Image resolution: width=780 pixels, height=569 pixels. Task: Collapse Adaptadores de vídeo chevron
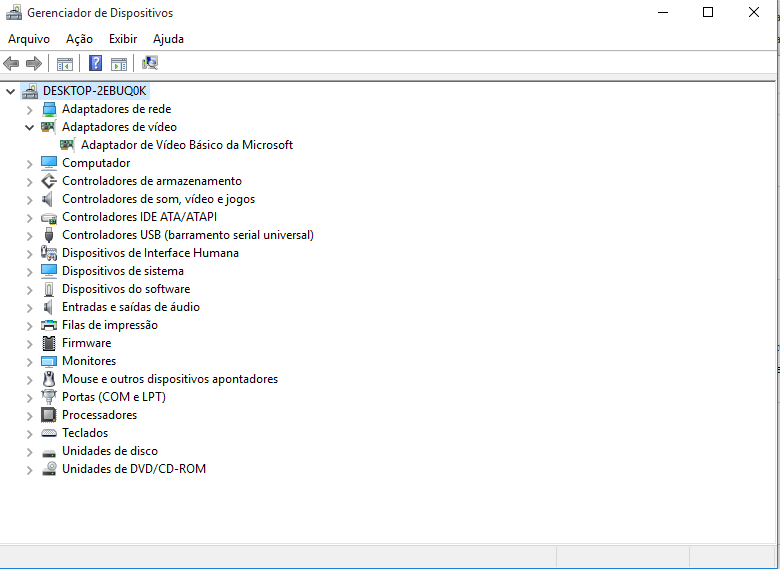[x=29, y=127]
